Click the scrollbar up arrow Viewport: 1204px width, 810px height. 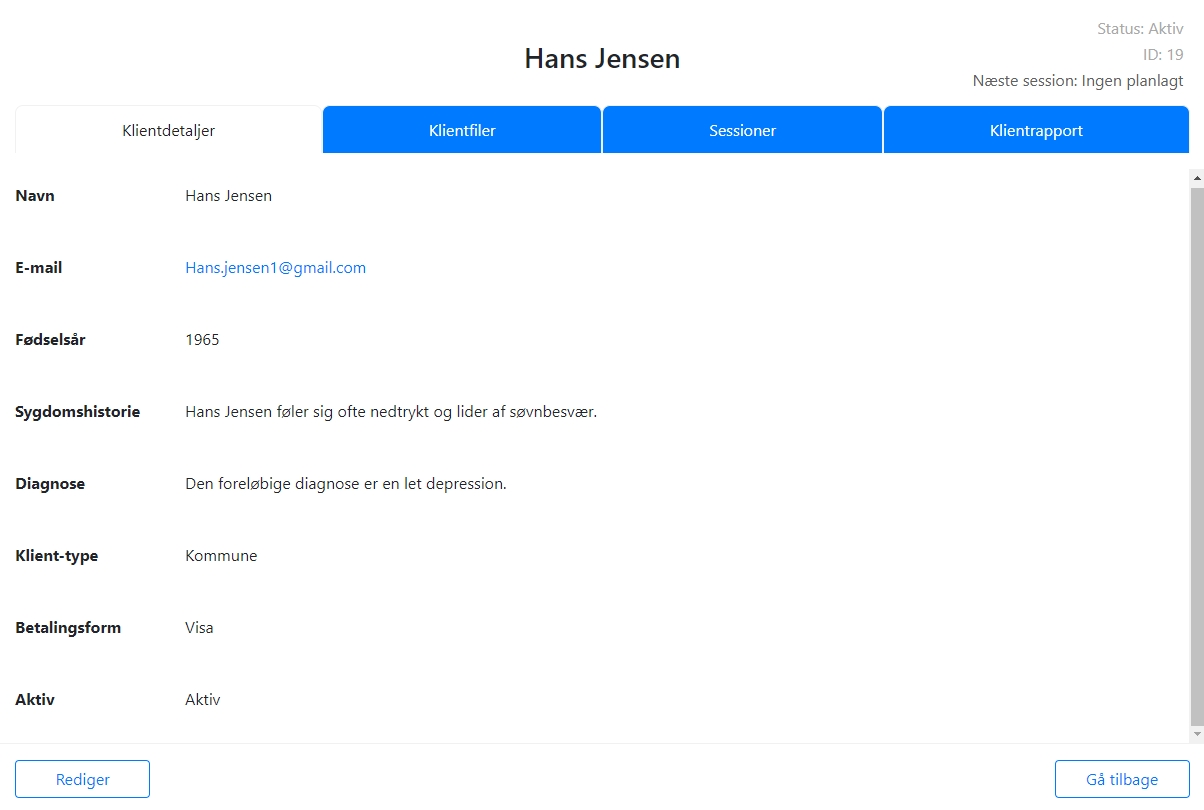point(1196,177)
